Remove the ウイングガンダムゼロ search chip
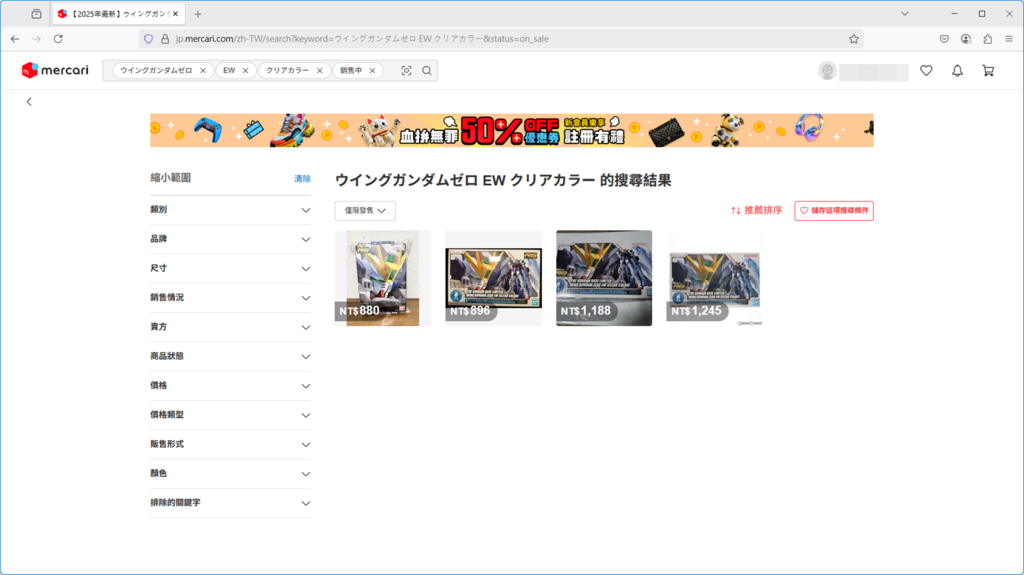Screen dimensions: 1024x575 [x=203, y=71]
